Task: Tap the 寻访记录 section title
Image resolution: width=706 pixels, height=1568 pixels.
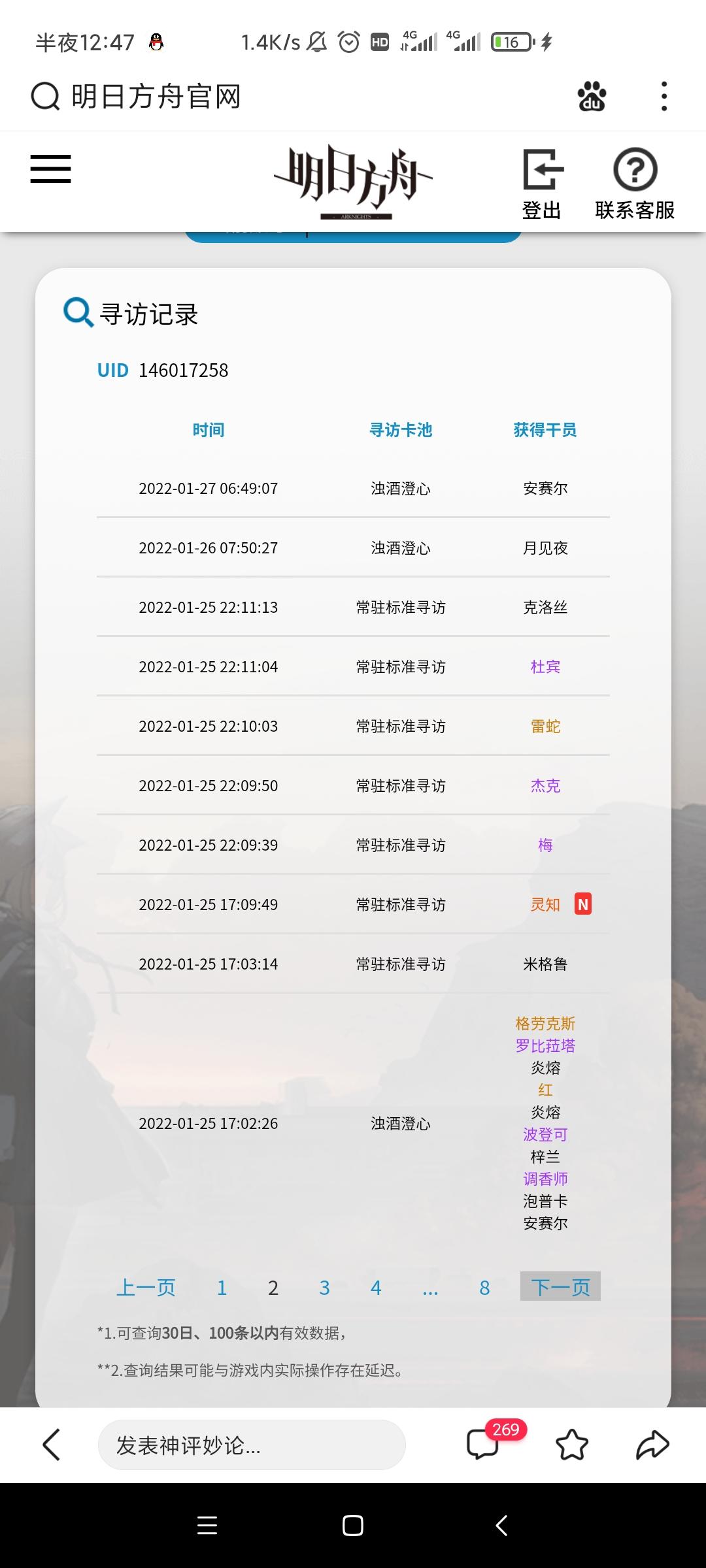Action: point(149,314)
